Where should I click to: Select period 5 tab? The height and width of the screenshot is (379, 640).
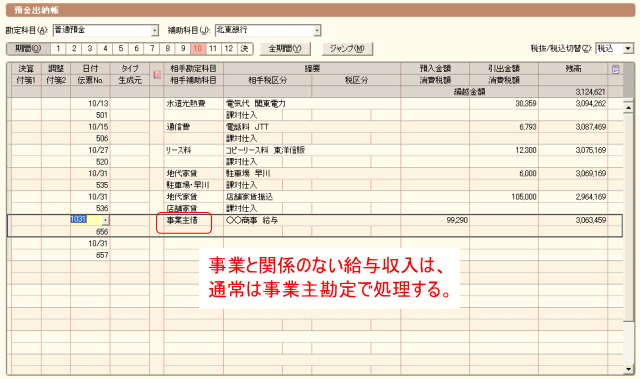pos(120,49)
